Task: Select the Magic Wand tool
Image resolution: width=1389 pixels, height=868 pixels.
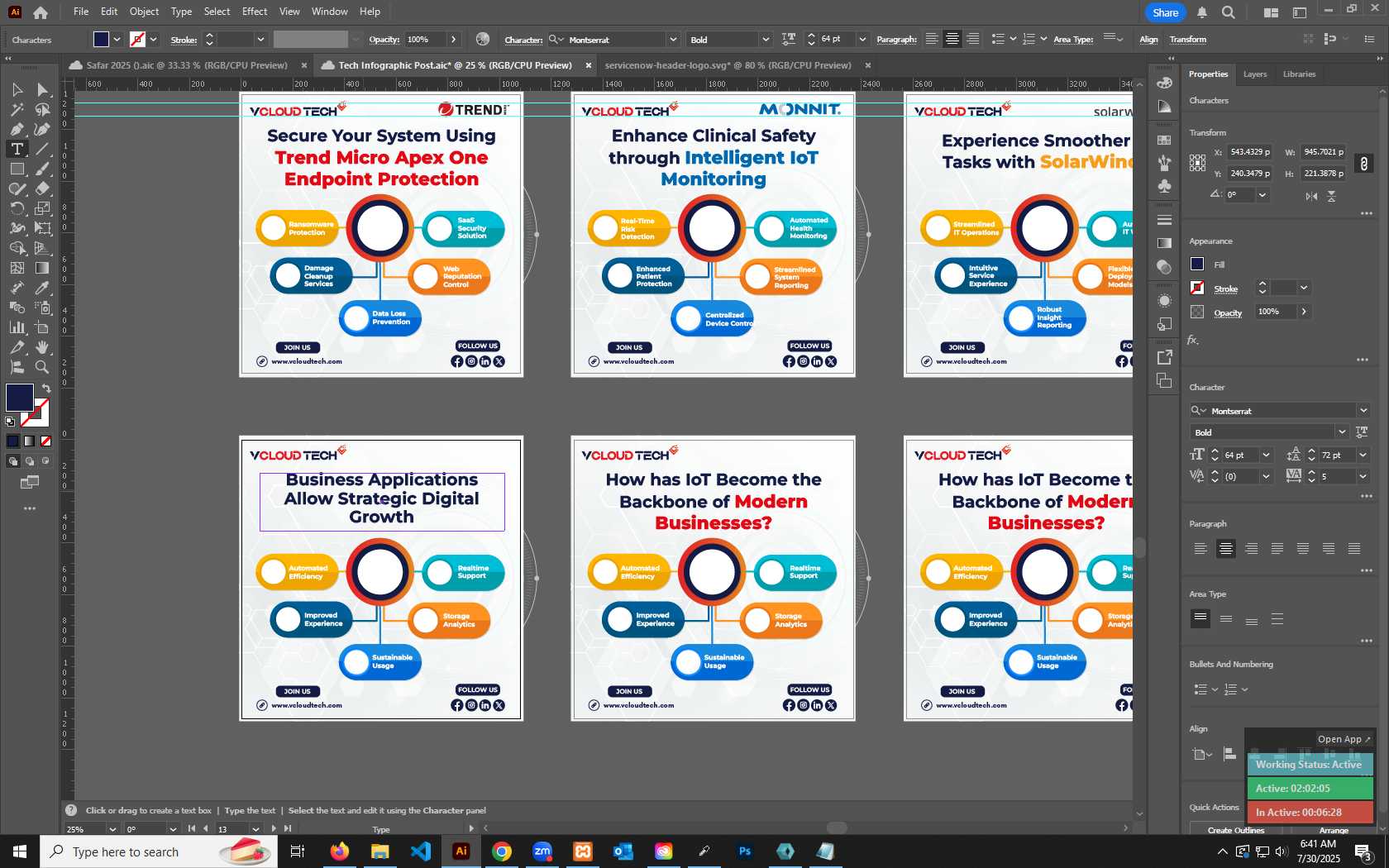Action: click(17, 109)
